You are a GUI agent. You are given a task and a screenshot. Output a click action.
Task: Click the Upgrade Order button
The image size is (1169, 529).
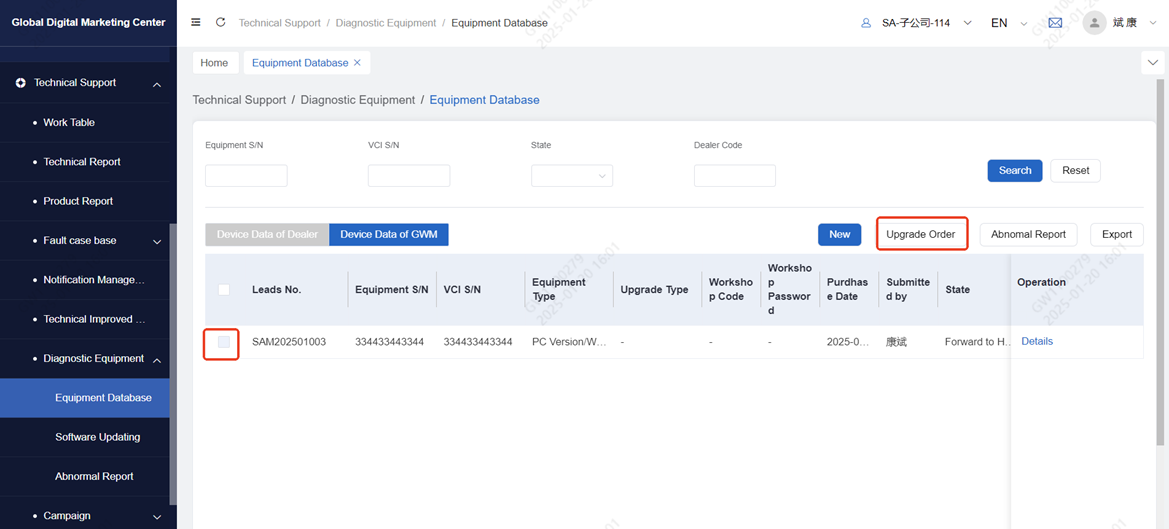[921, 235]
